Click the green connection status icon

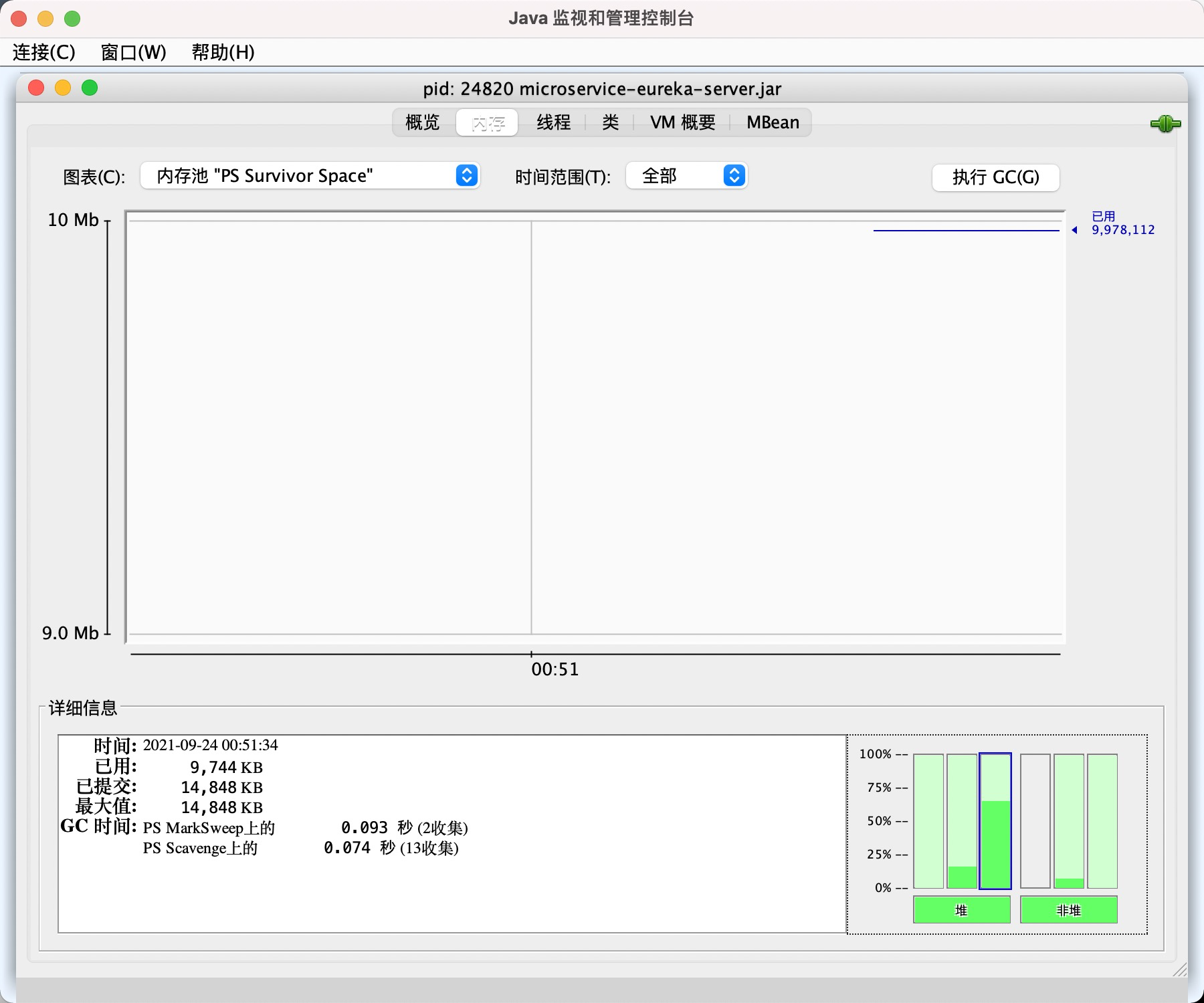pyautogui.click(x=1165, y=124)
